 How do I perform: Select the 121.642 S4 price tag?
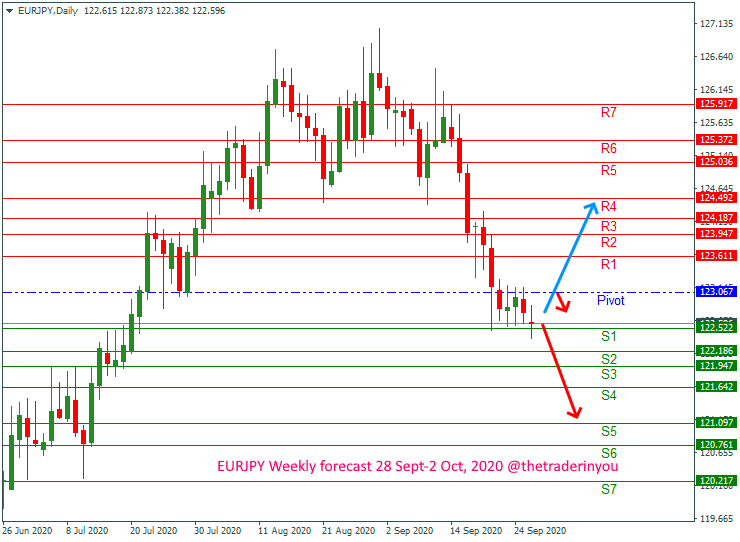pyautogui.click(x=716, y=387)
